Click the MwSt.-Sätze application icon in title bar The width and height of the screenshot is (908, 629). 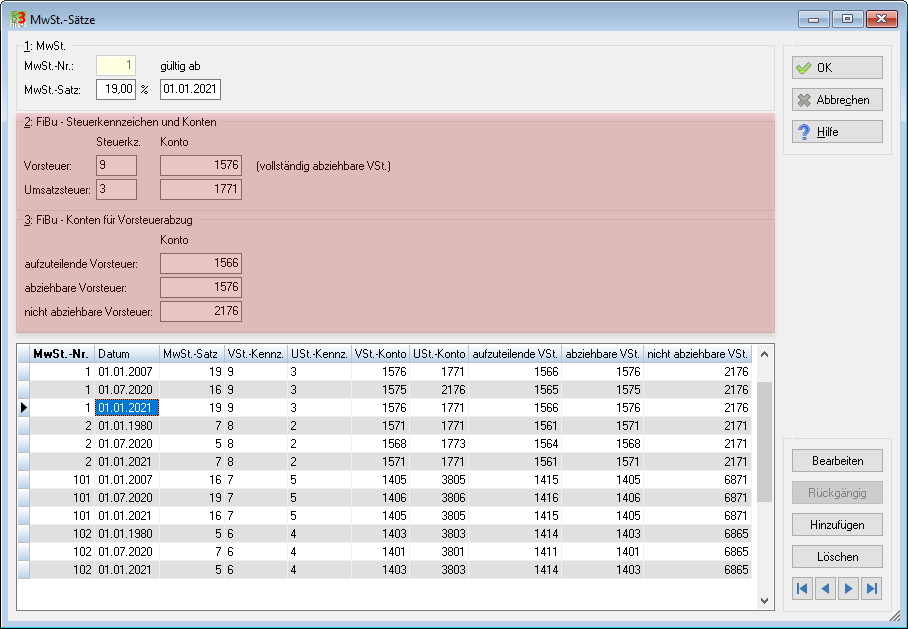tap(18, 19)
